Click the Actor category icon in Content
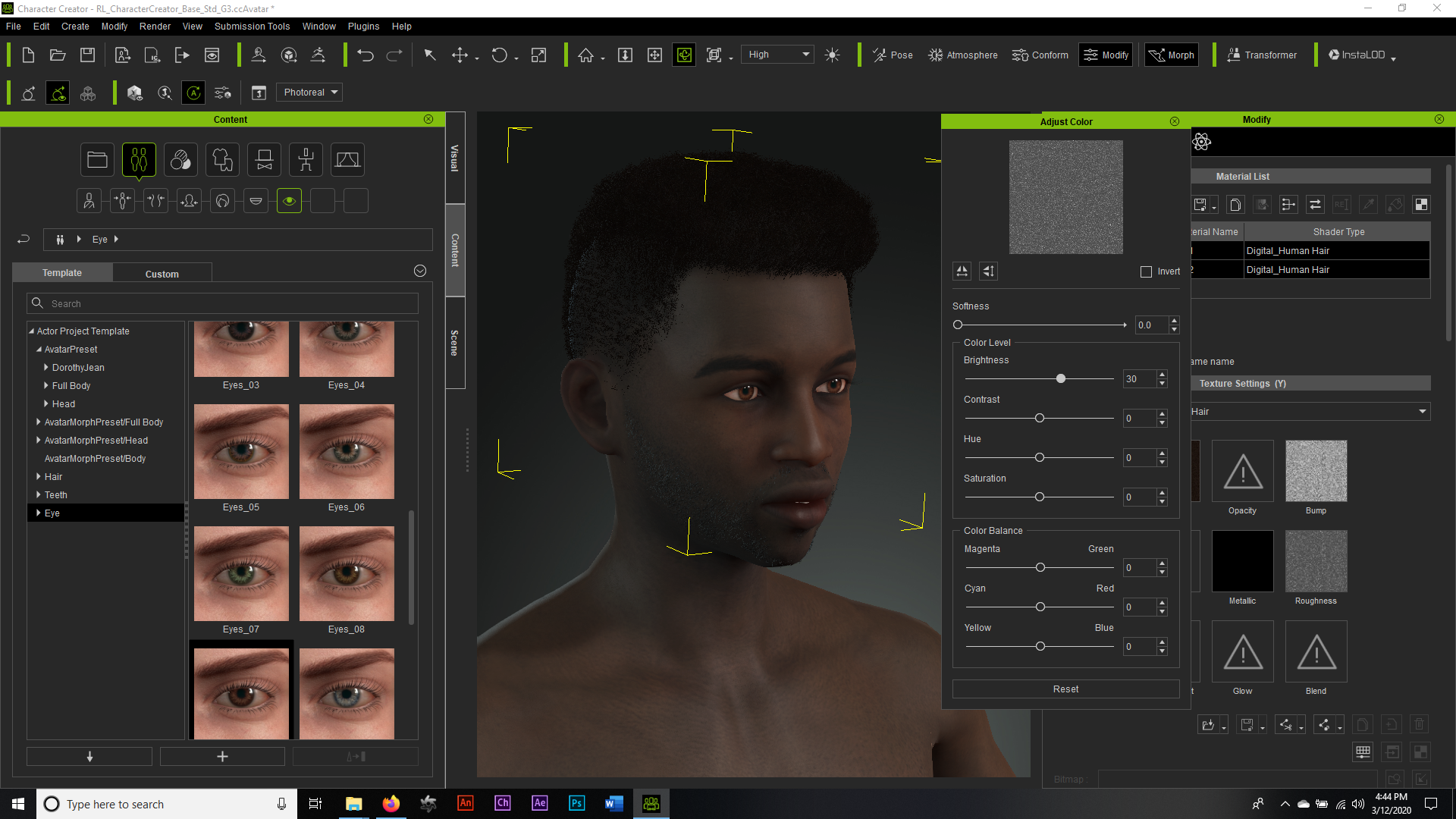 [139, 160]
